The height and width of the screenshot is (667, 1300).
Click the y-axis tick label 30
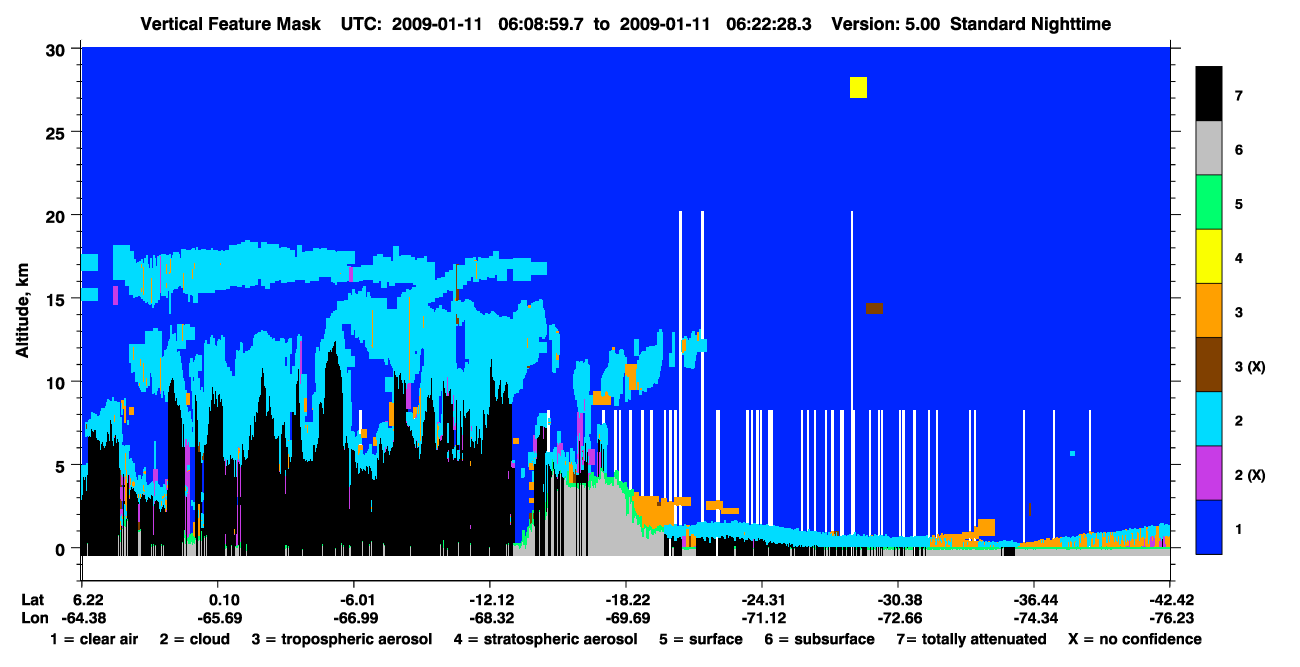point(58,49)
